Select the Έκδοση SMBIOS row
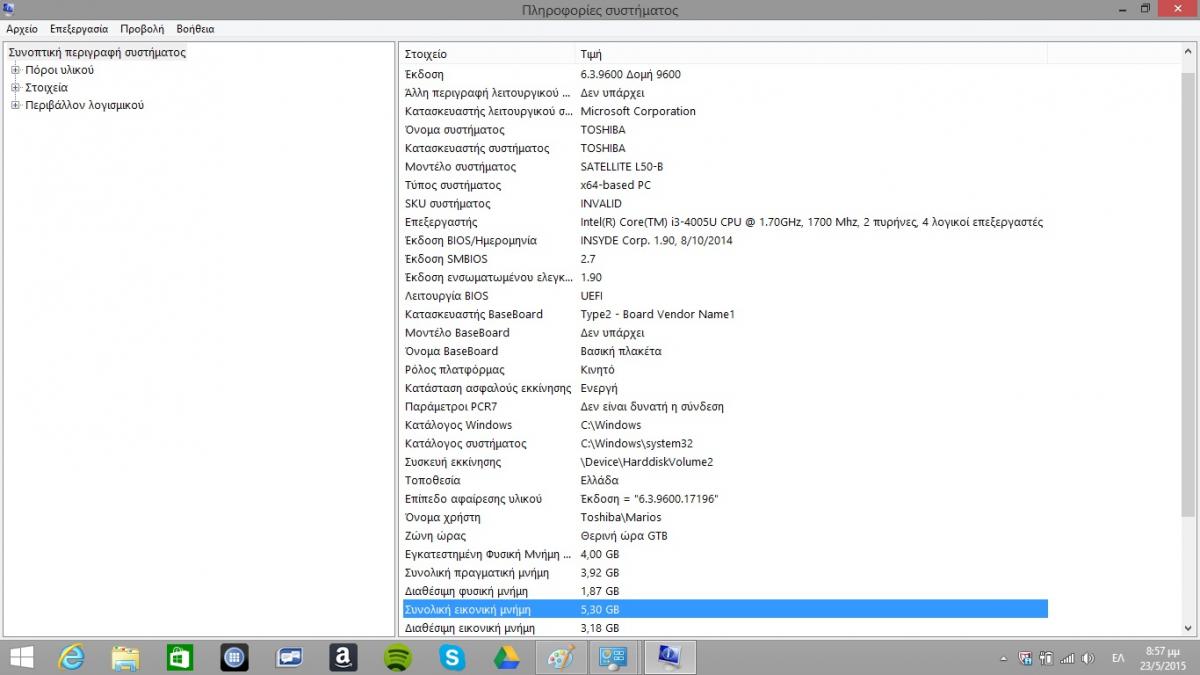The image size is (1200, 675). pos(725,259)
